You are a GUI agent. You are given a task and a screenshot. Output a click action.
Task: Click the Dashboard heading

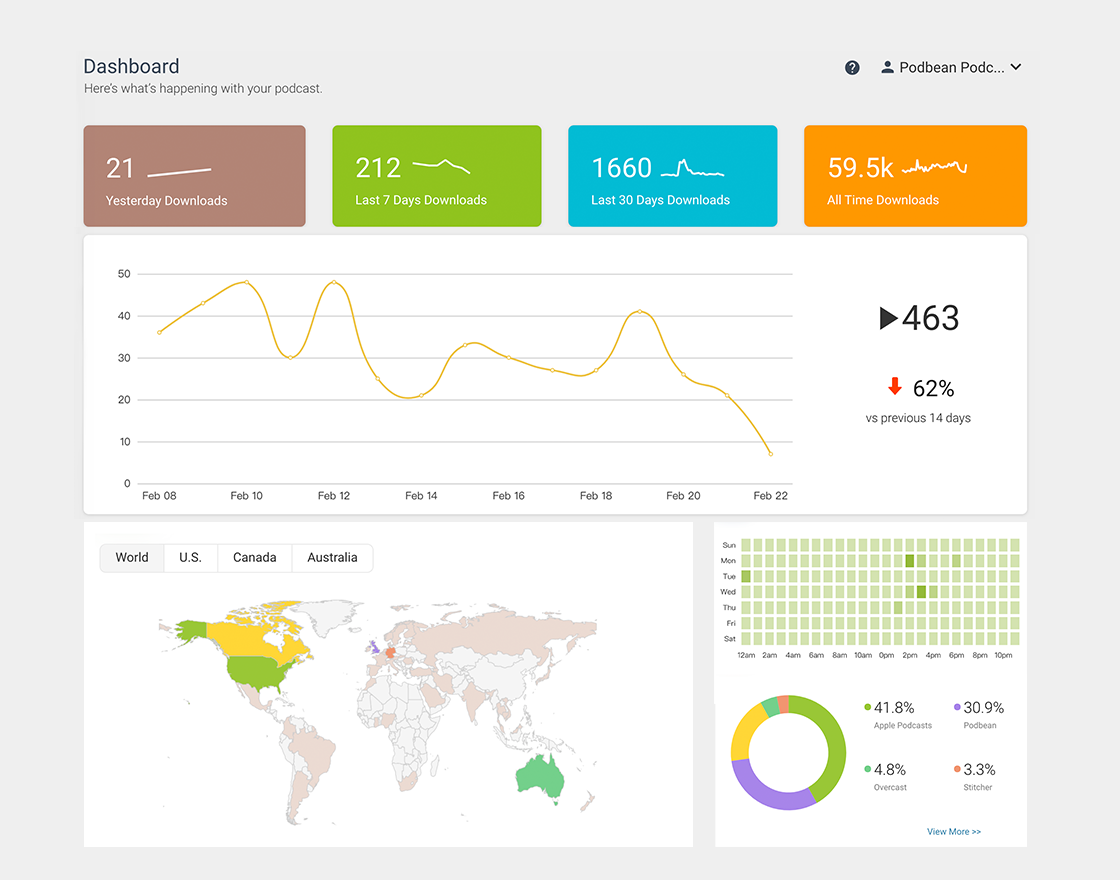[x=131, y=66]
